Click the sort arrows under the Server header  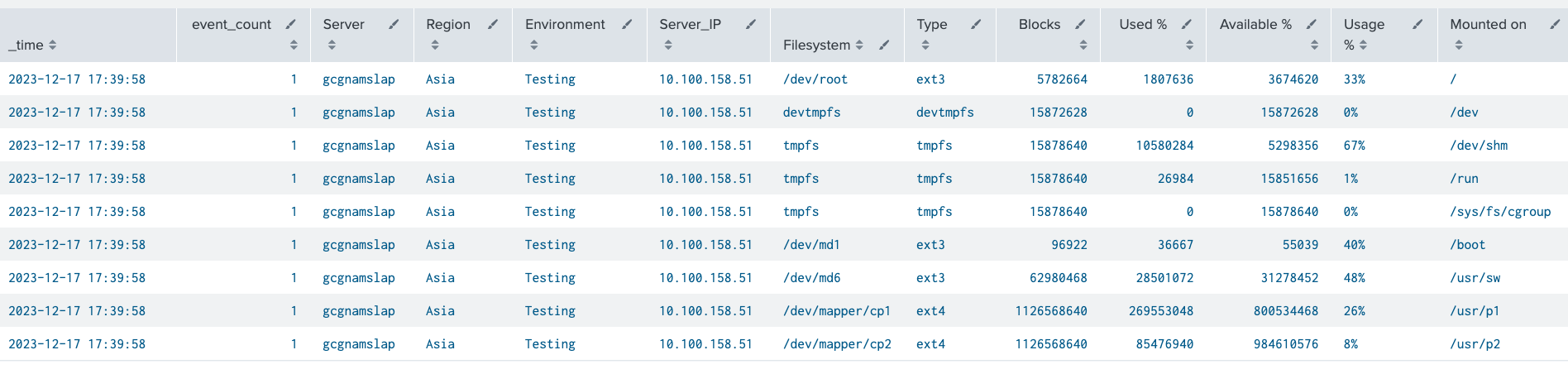coord(332,45)
